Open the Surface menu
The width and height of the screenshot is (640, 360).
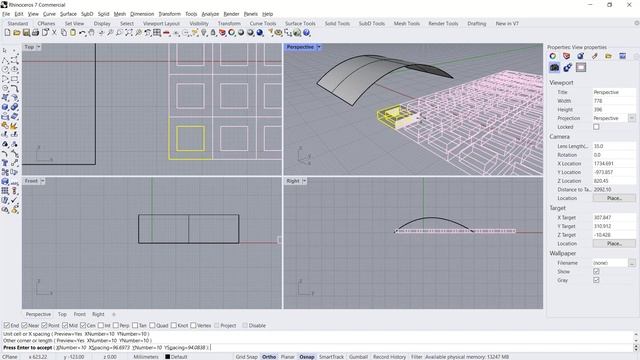[68, 14]
